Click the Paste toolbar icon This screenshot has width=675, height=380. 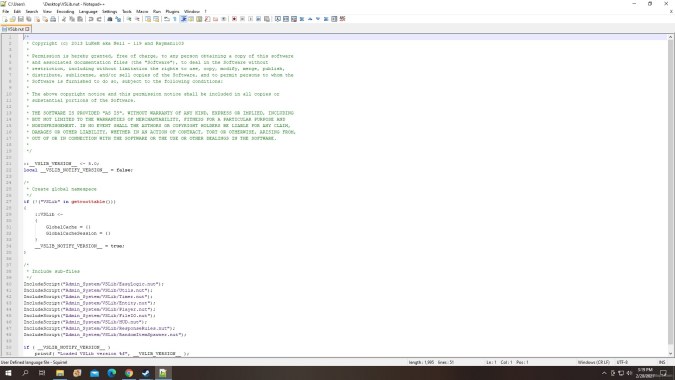click(x=80, y=19)
